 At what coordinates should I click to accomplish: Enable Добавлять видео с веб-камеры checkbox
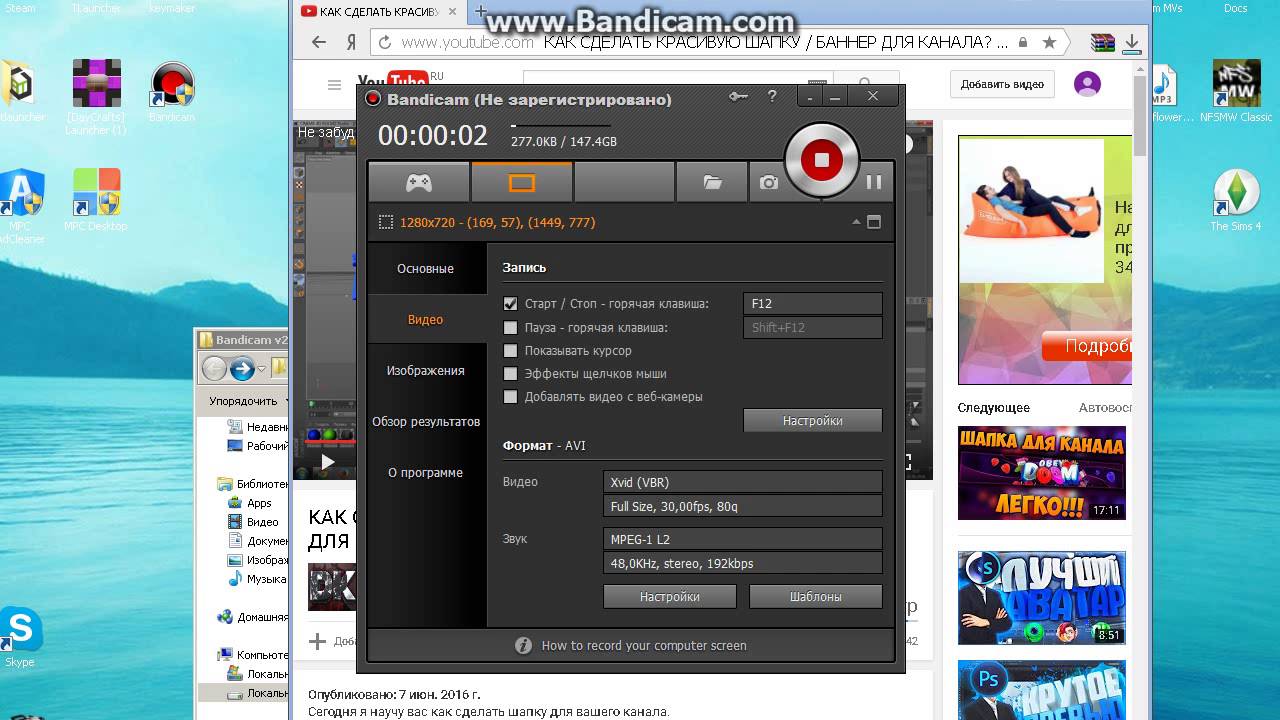511,397
